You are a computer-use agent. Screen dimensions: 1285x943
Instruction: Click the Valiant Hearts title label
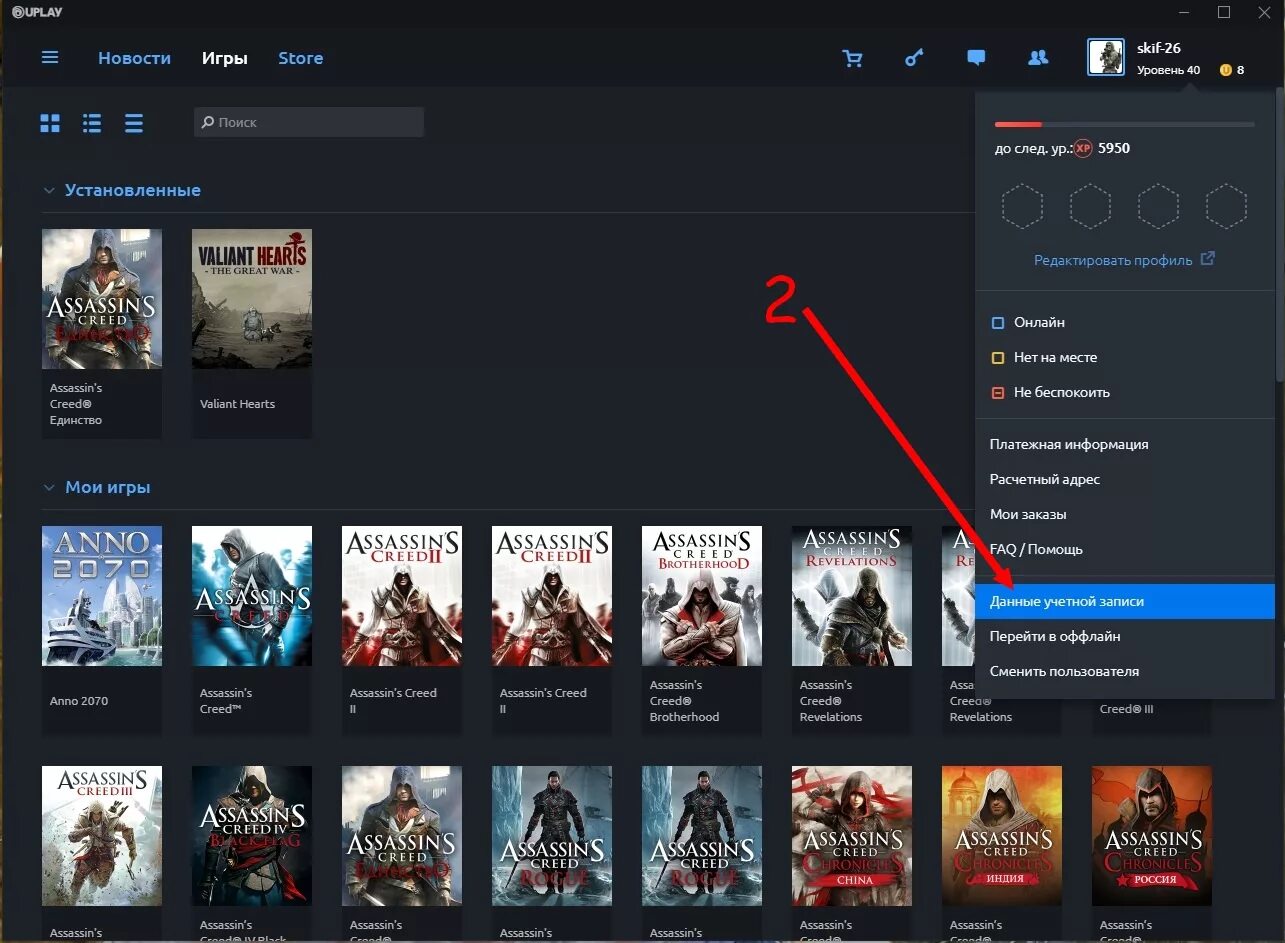237,404
